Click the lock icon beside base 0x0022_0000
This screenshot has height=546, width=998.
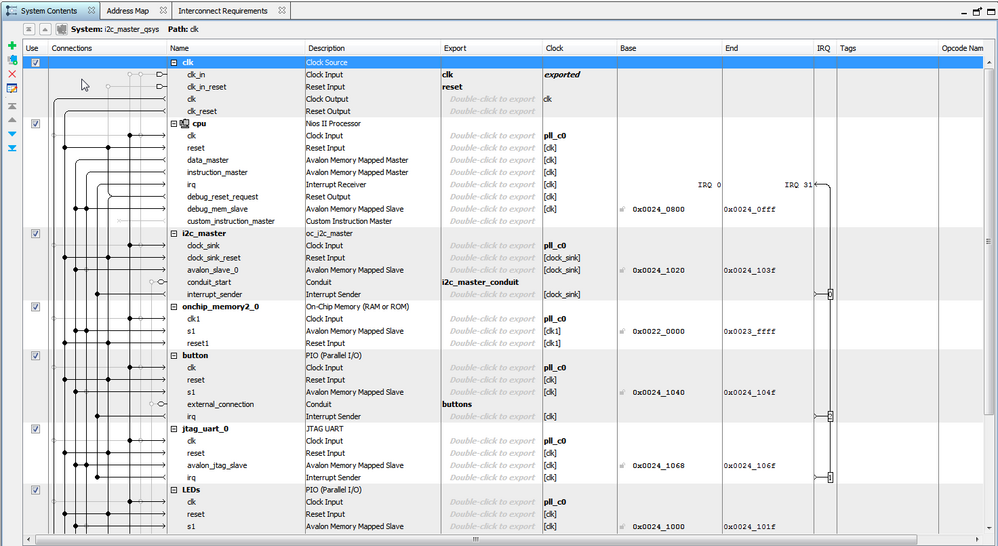[622, 332]
